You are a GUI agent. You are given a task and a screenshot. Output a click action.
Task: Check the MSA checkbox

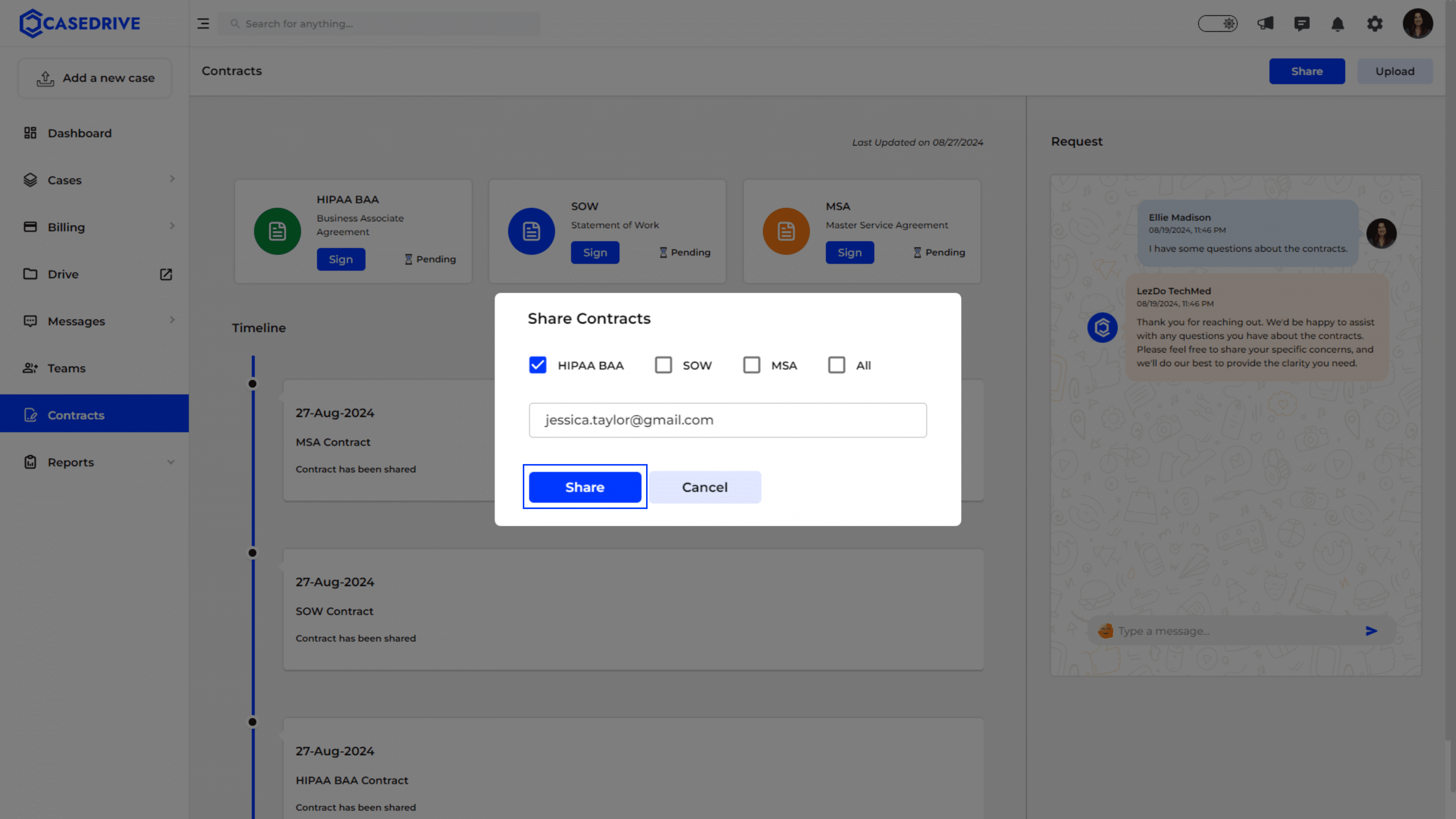pos(752,365)
